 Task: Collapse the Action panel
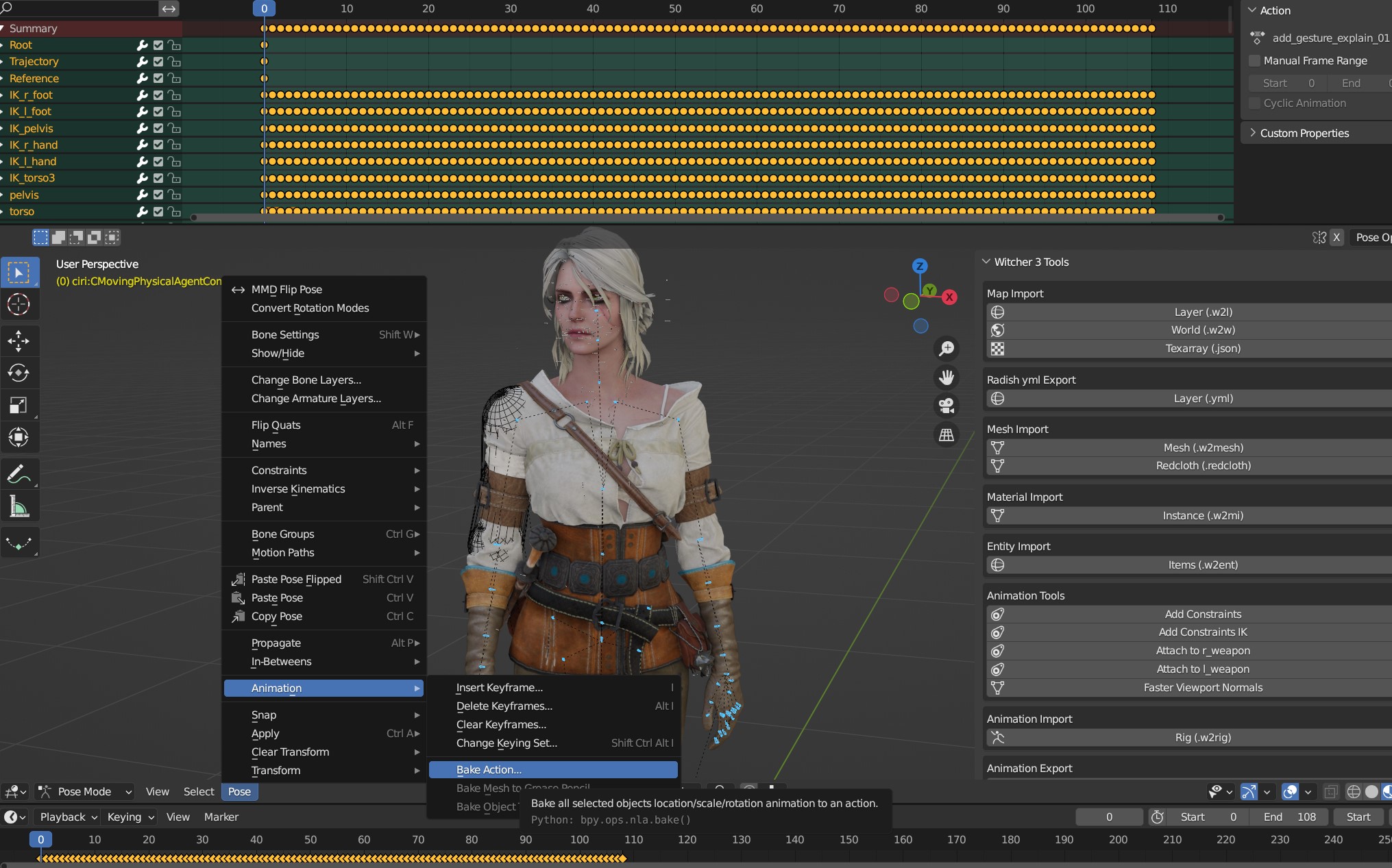[1252, 10]
